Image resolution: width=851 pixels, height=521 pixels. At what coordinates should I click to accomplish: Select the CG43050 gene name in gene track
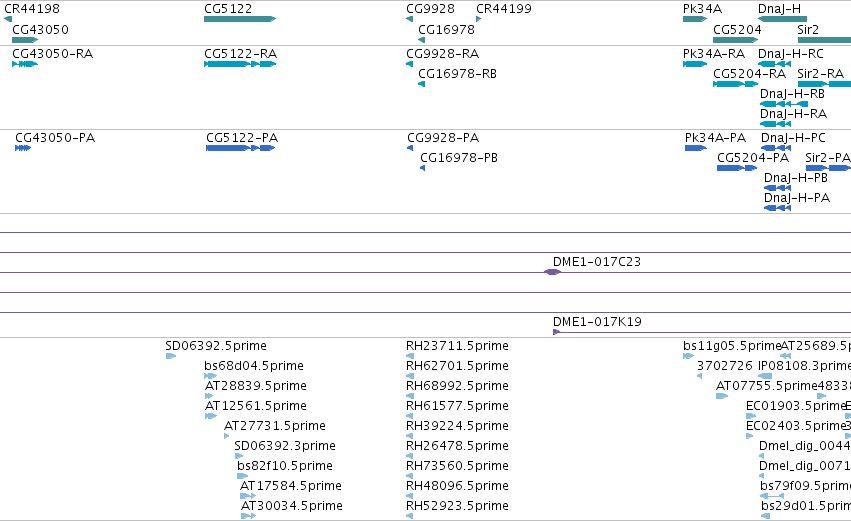[40, 30]
